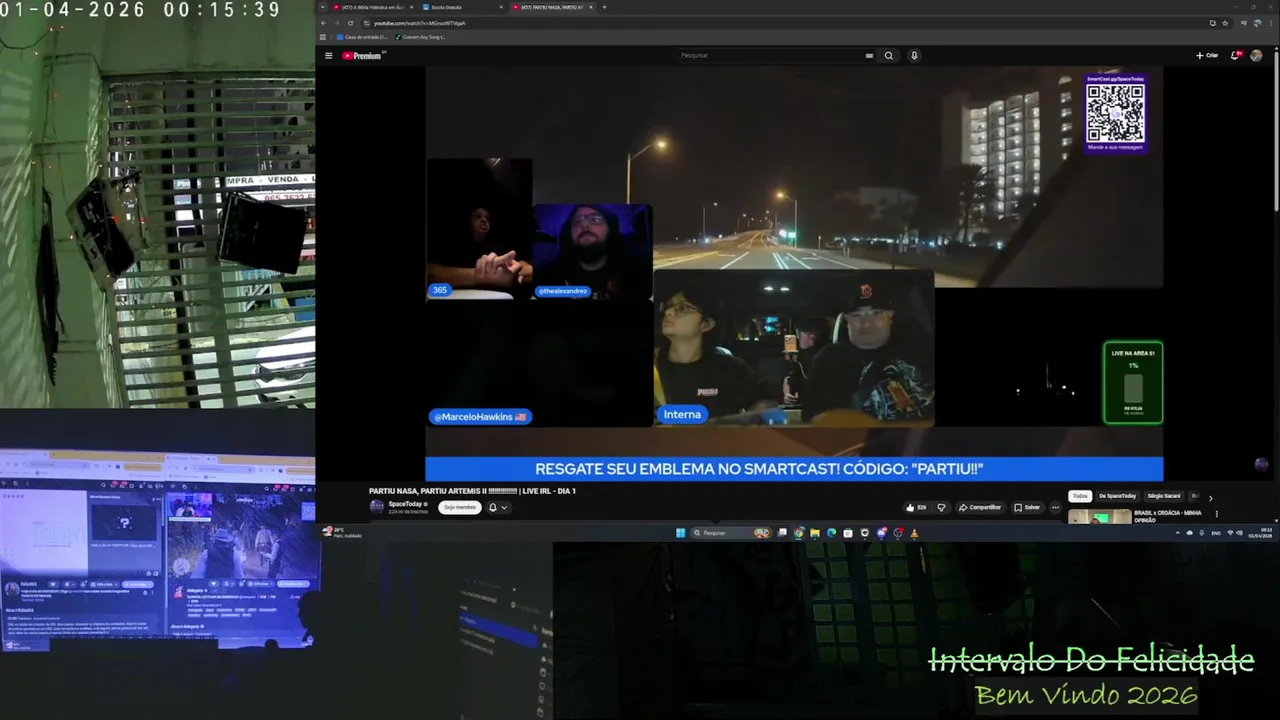Start voice search with the microphone icon

(x=914, y=56)
